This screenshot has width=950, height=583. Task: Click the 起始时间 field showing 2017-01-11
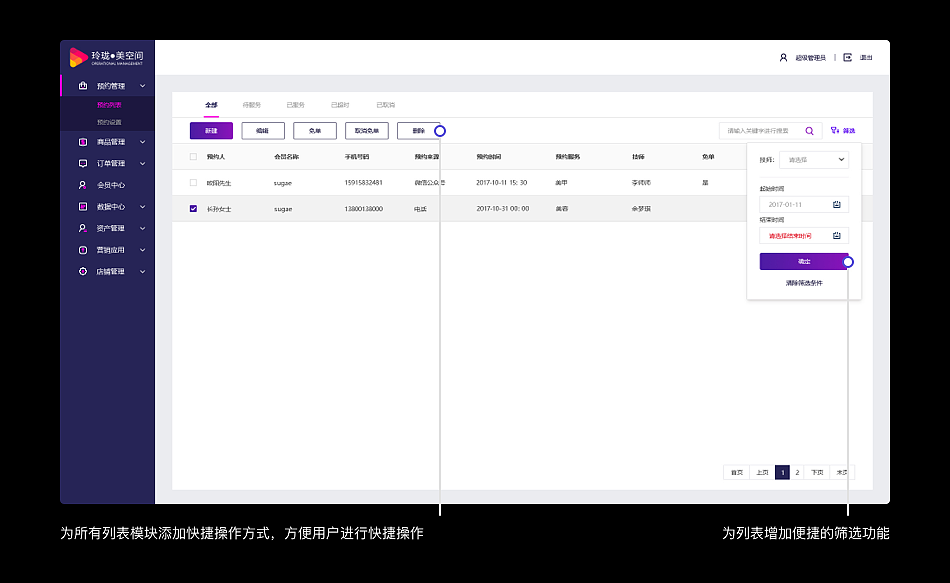click(x=804, y=205)
